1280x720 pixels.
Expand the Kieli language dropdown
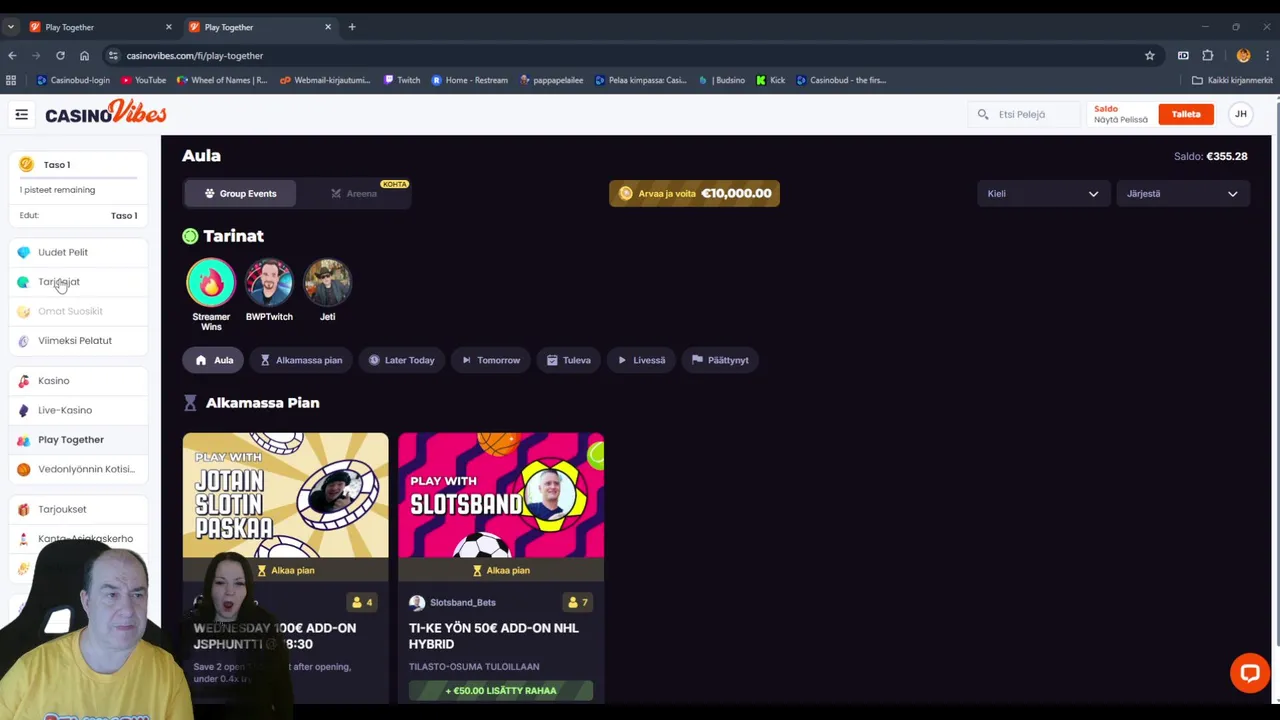point(1042,194)
